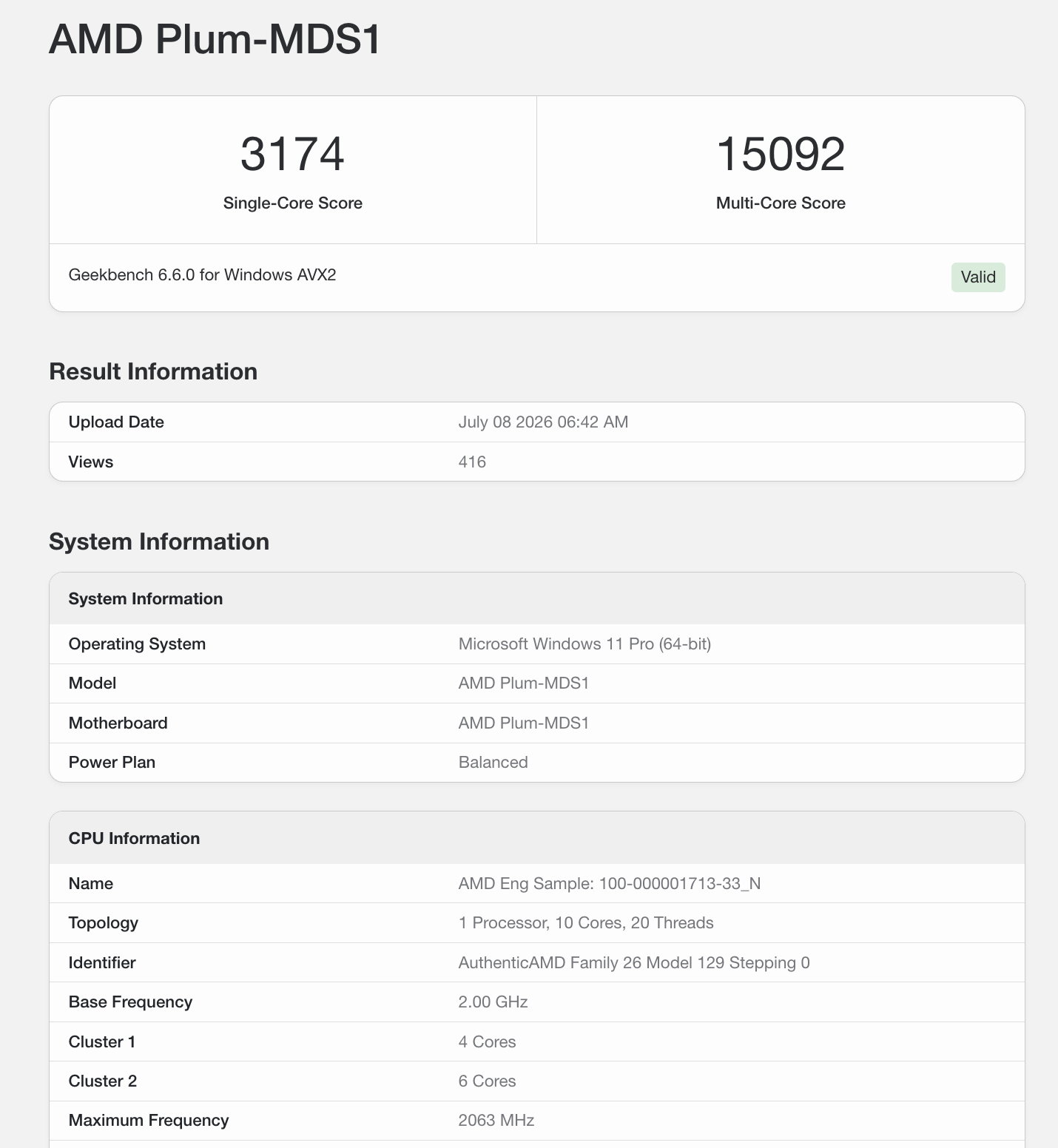The height and width of the screenshot is (1148, 1058).
Task: Click the large System Information section heading
Action: (x=159, y=541)
